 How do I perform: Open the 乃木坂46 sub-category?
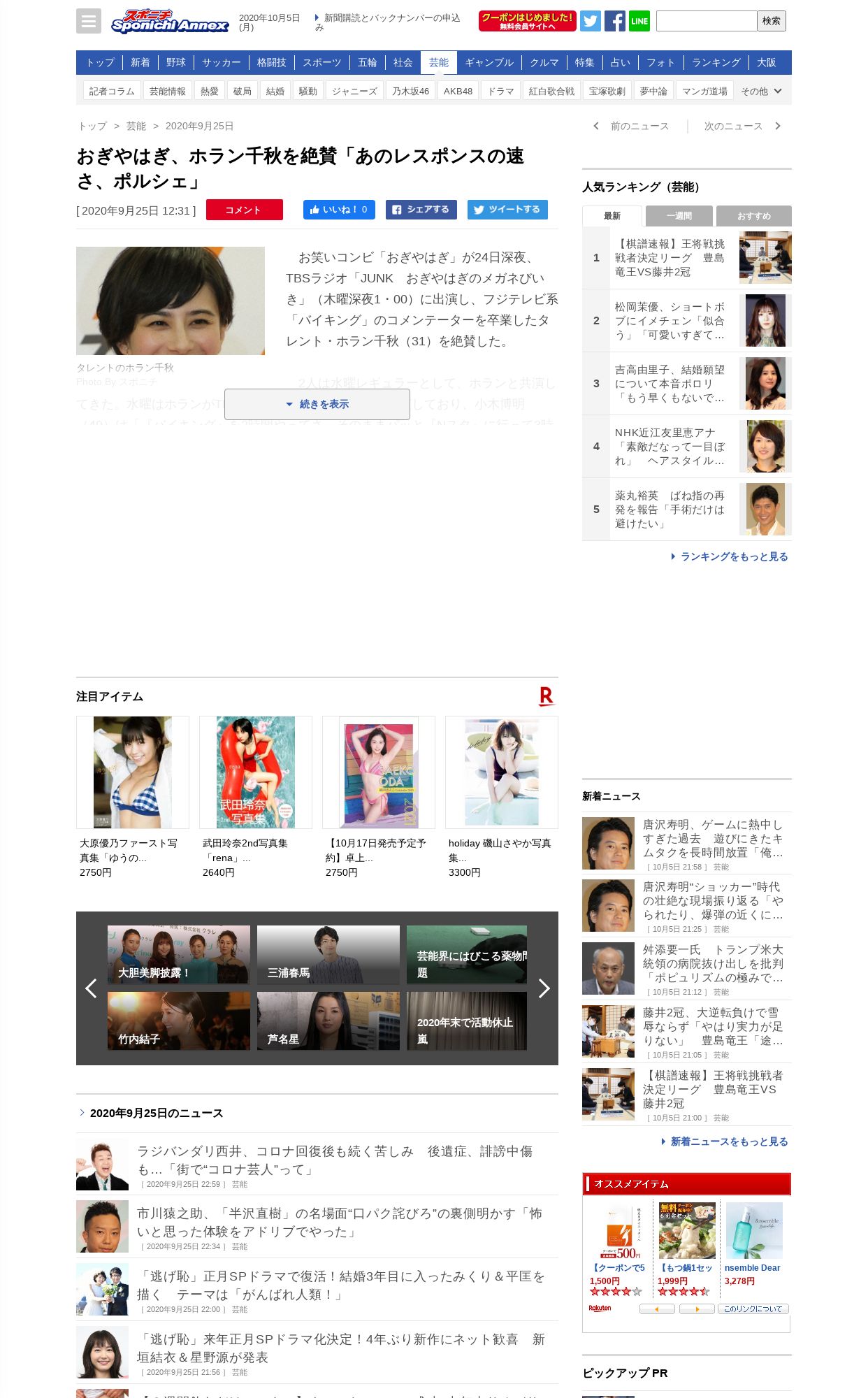tap(411, 91)
